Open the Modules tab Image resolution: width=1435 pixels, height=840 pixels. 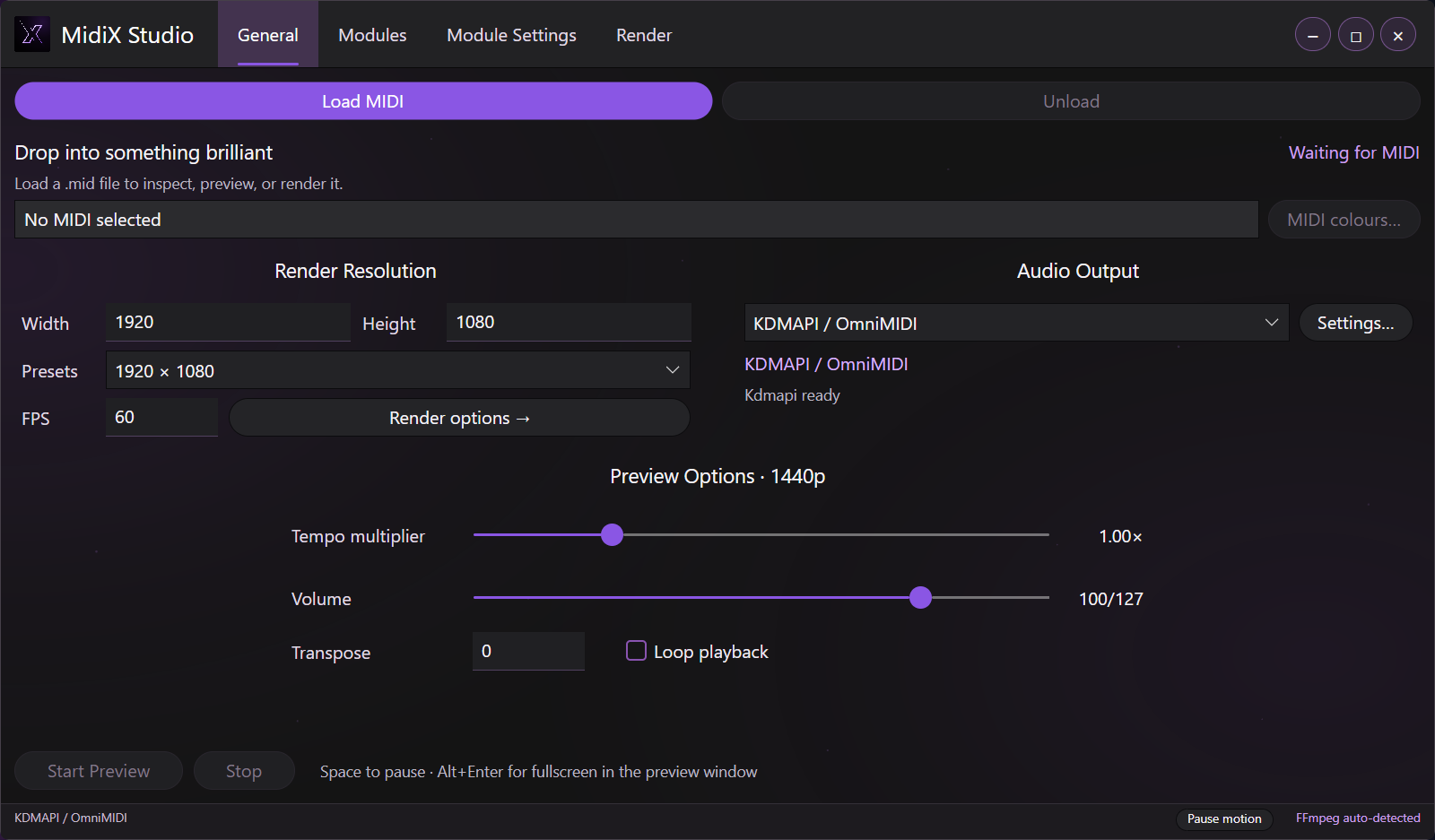pyautogui.click(x=372, y=35)
